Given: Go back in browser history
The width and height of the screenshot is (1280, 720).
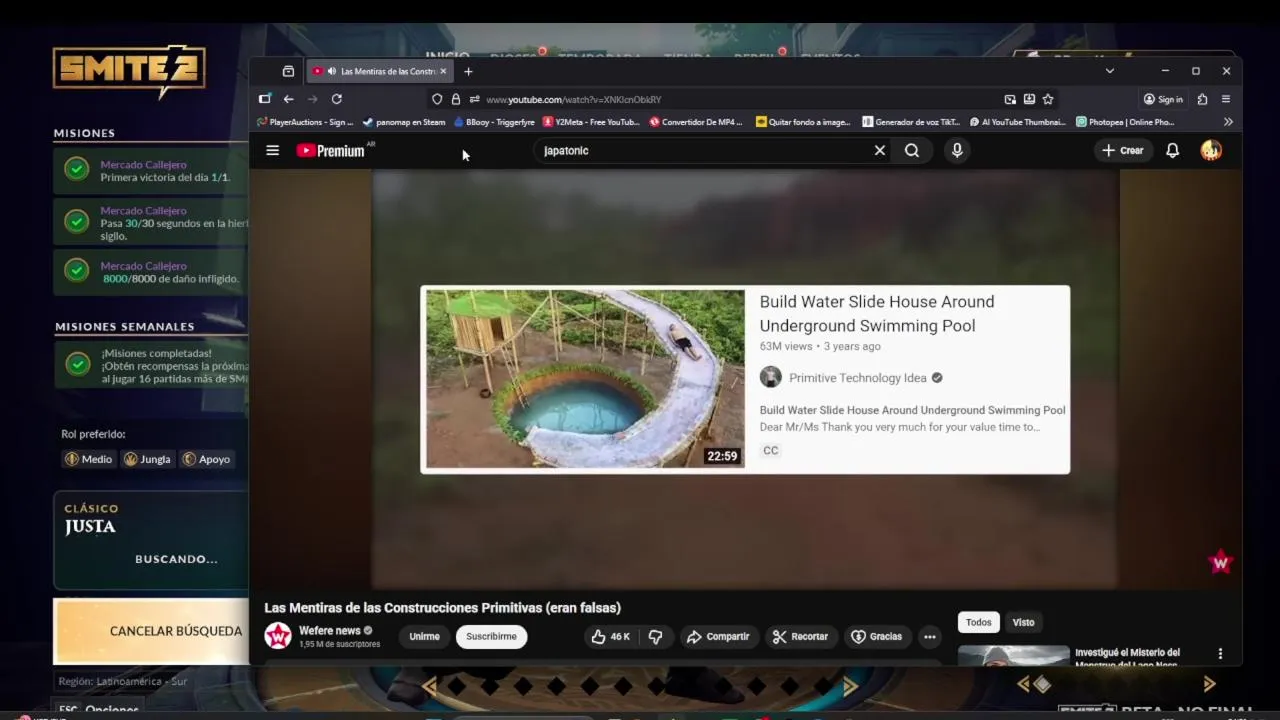Looking at the screenshot, I should 288,99.
